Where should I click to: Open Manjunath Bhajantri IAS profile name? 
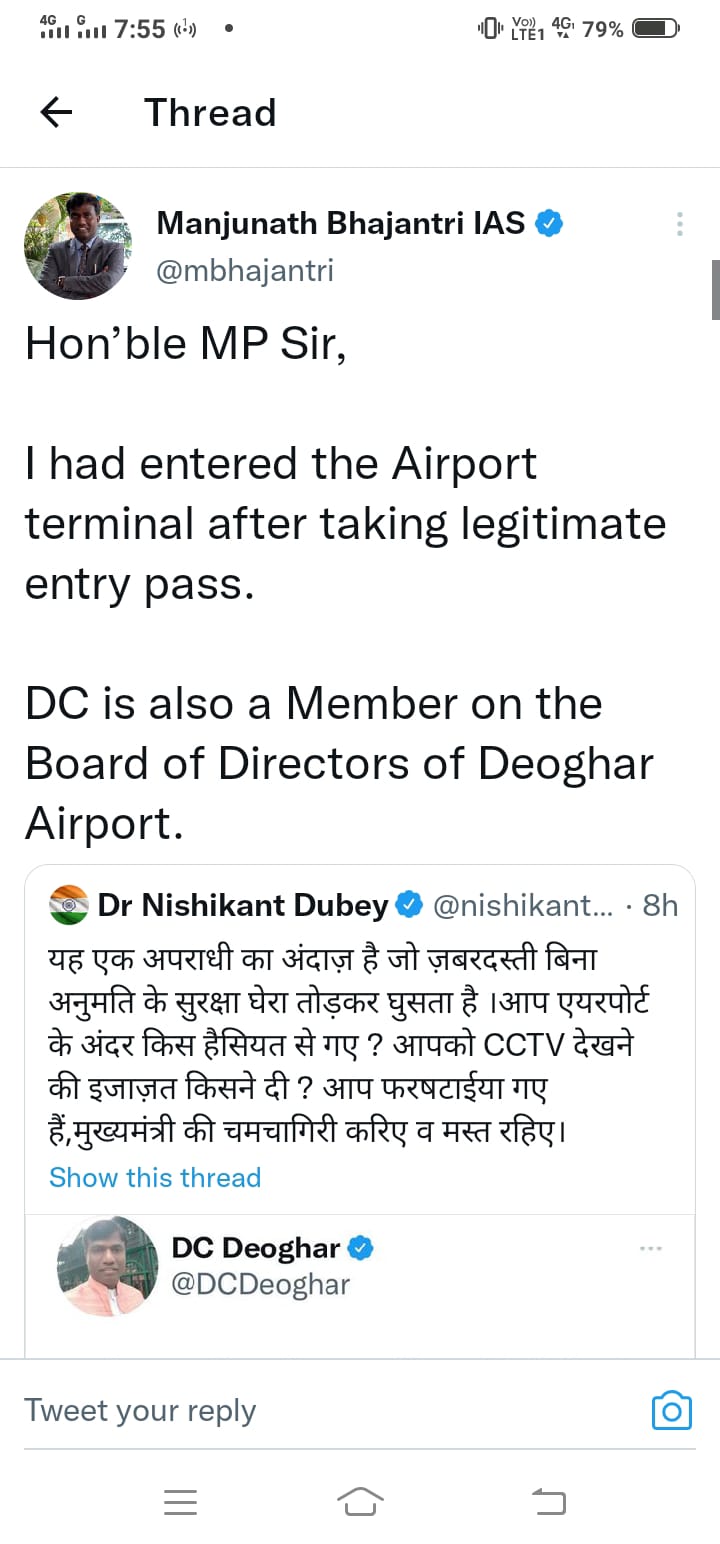(340, 223)
